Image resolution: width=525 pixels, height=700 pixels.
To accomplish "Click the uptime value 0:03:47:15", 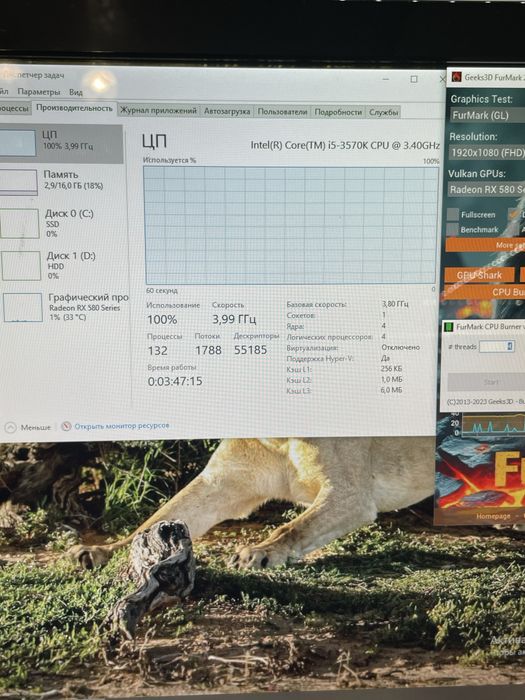I will (175, 381).
